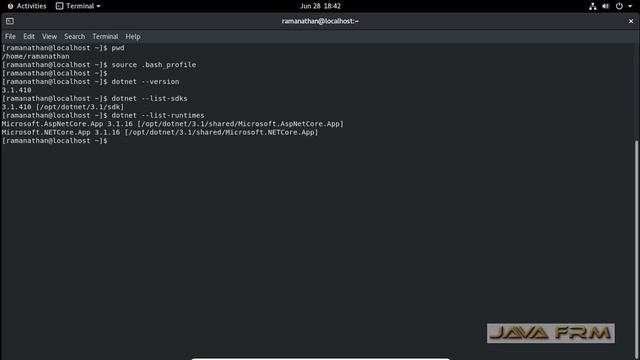This screenshot has width=640, height=360.
Task: Click the dotnet --version command
Action: 145,82
